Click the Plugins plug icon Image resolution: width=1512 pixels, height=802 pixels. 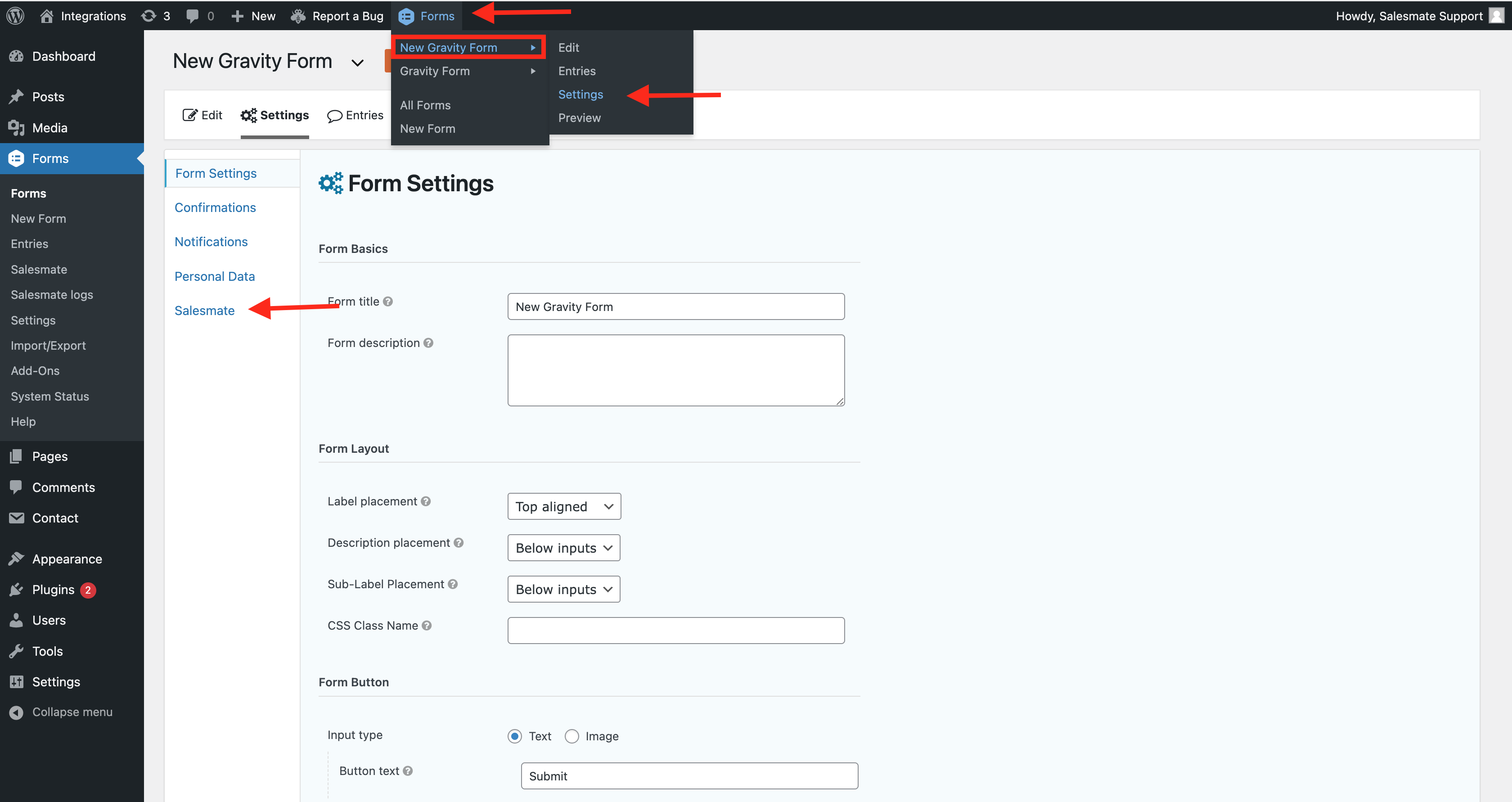click(x=17, y=590)
